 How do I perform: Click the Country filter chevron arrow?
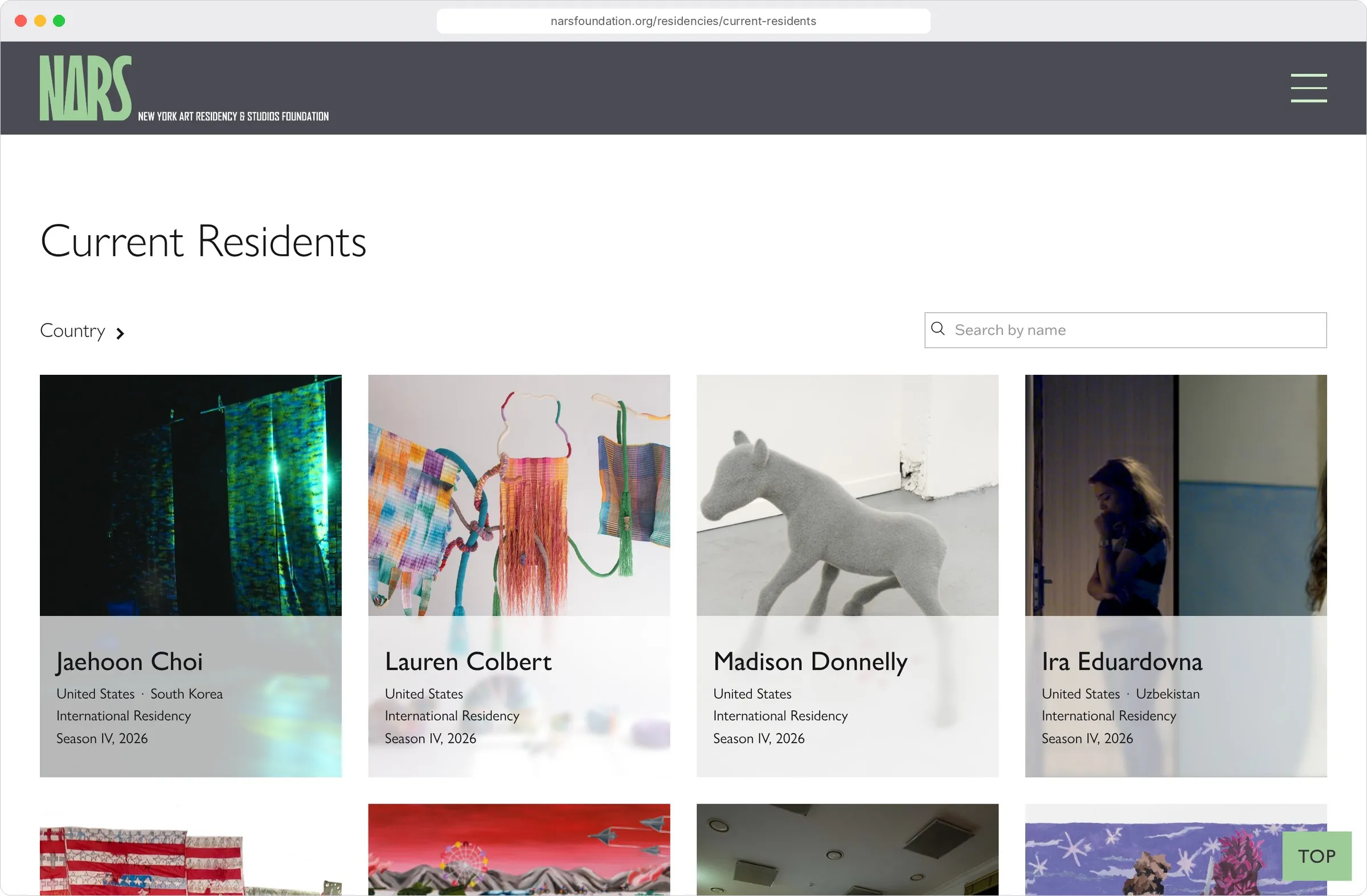120,334
